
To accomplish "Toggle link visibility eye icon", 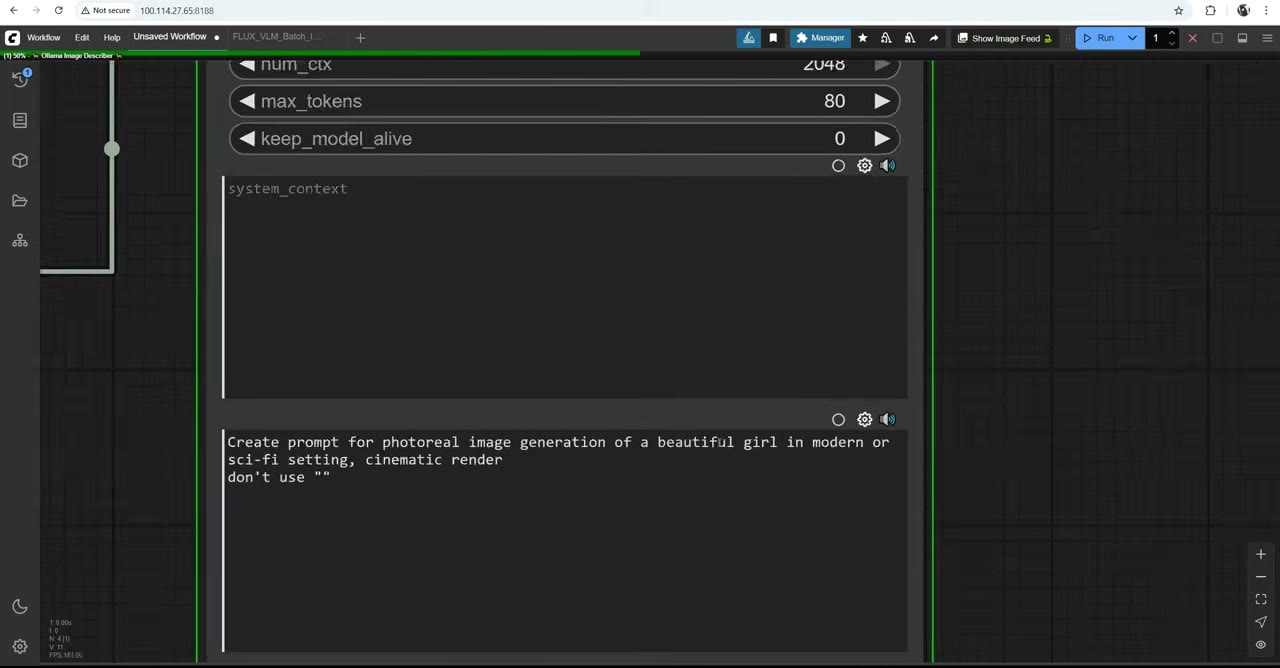I will point(1261,645).
